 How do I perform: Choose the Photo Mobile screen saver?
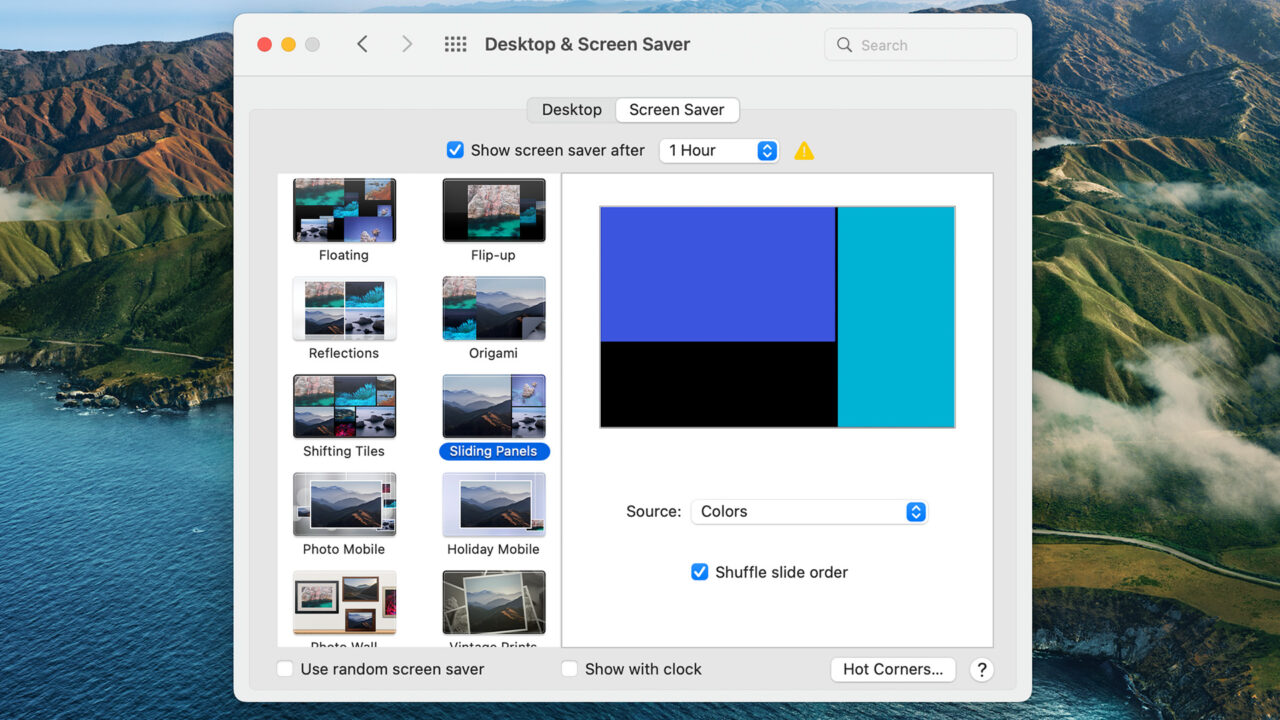(344, 504)
